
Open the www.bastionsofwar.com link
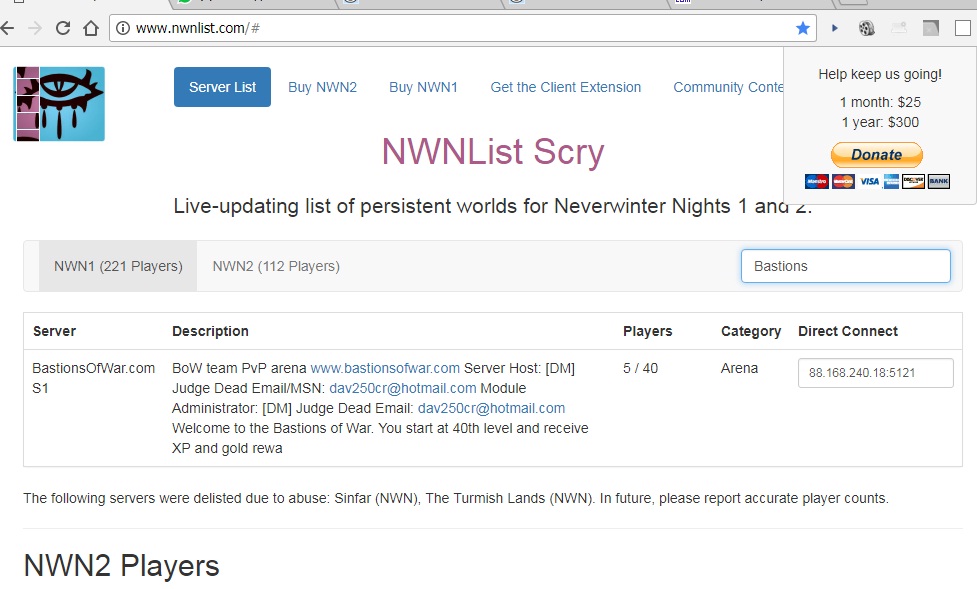click(x=385, y=368)
